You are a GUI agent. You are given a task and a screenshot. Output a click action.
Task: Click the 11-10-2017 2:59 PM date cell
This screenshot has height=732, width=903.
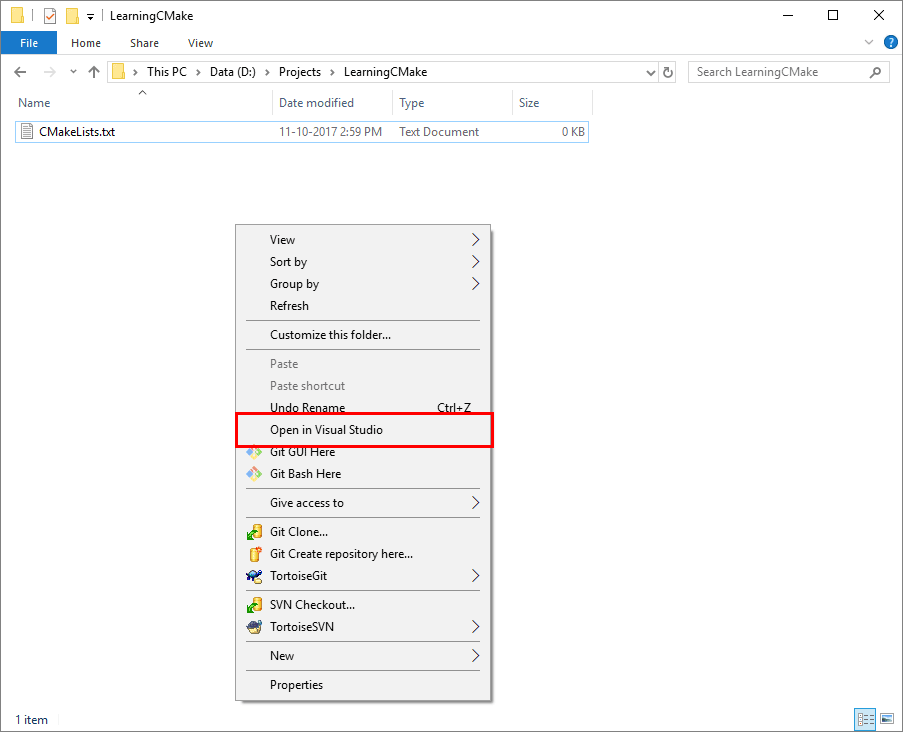click(x=330, y=132)
